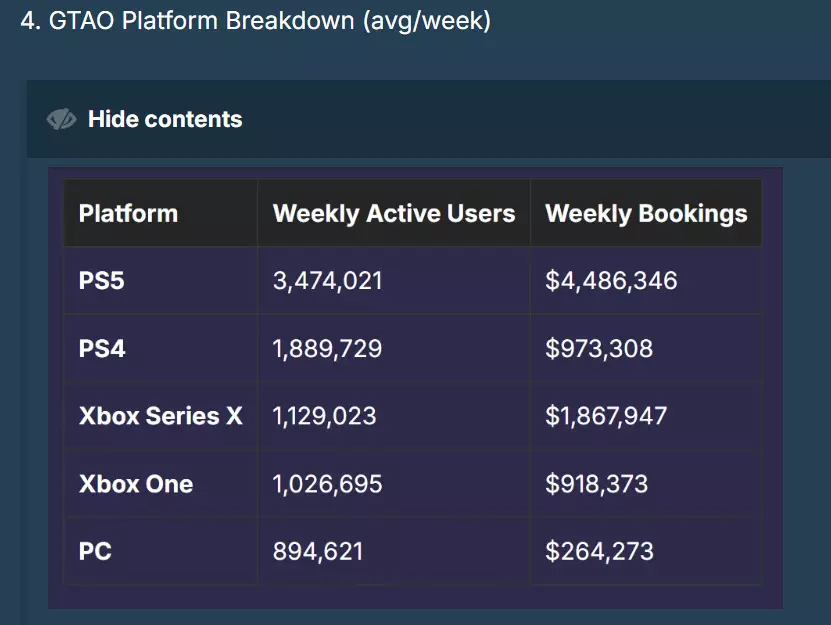The height and width of the screenshot is (625, 831).
Task: Click the GTAO Platform Breakdown heading
Action: tap(256, 21)
